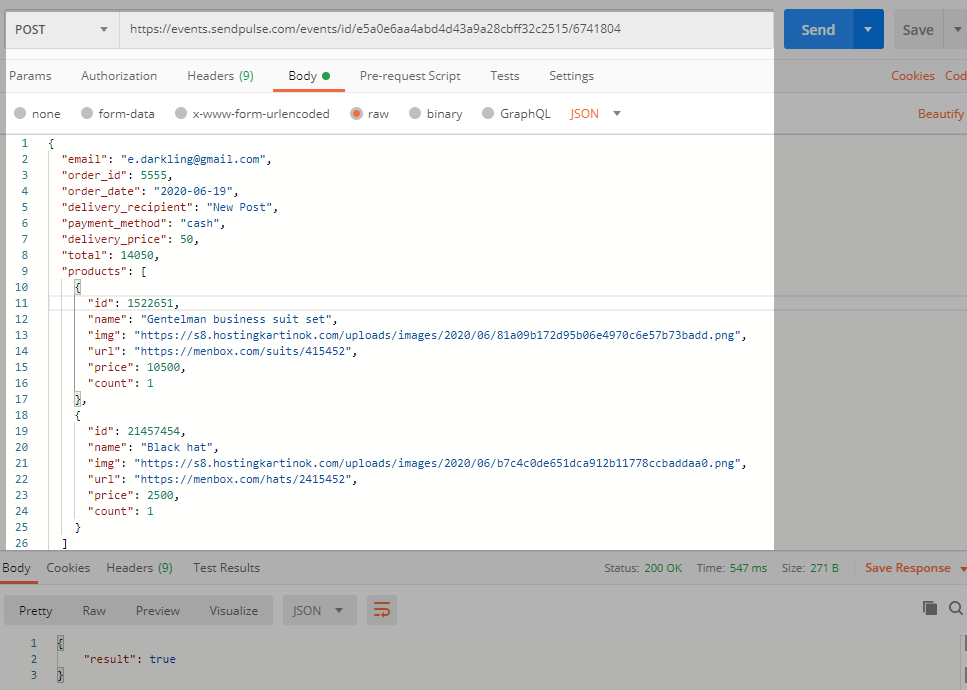This screenshot has height=690, width=967.
Task: Click the image URL ending ccbaddaa0.png
Action: [x=437, y=463]
